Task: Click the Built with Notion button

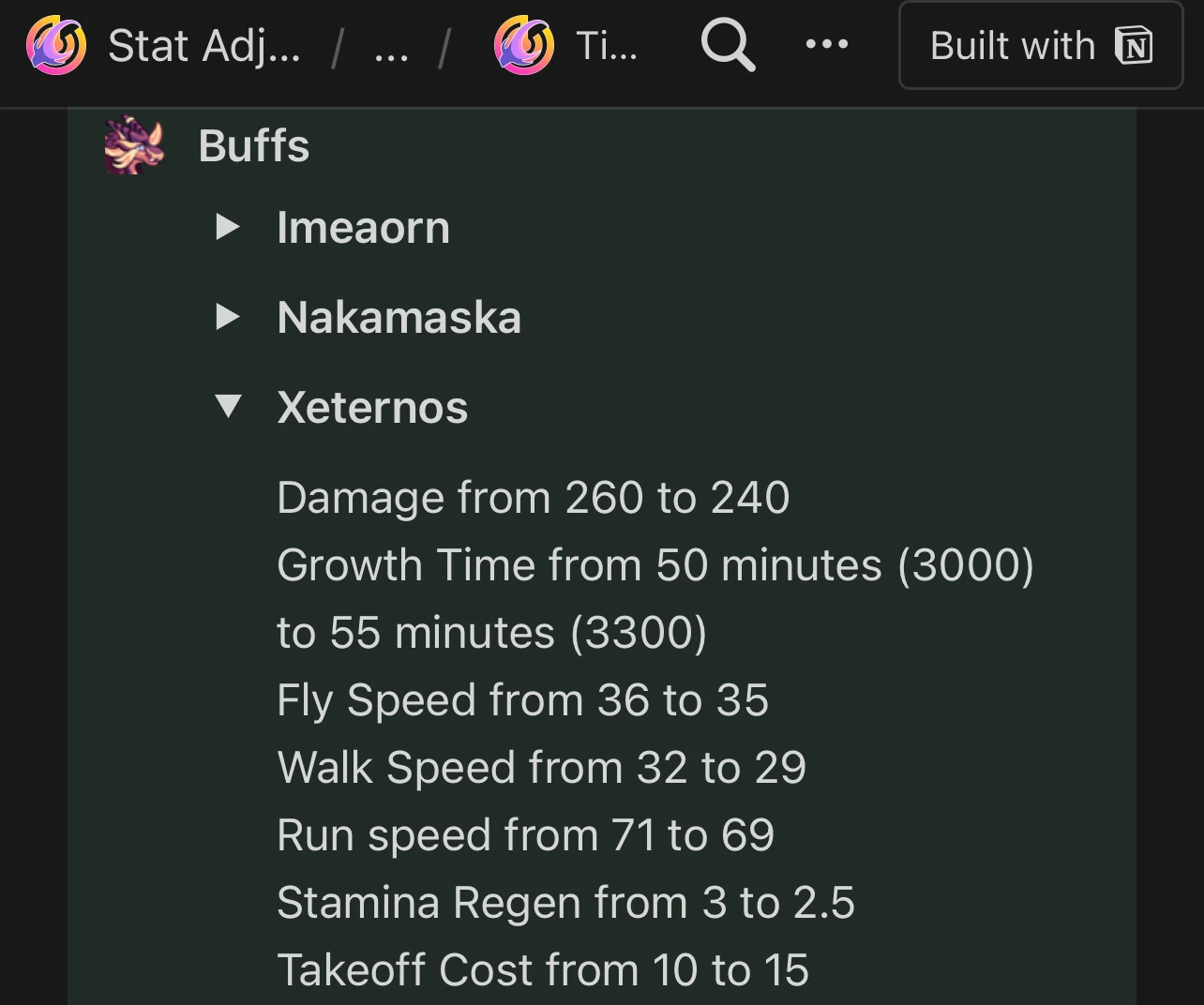Action: coord(1040,44)
